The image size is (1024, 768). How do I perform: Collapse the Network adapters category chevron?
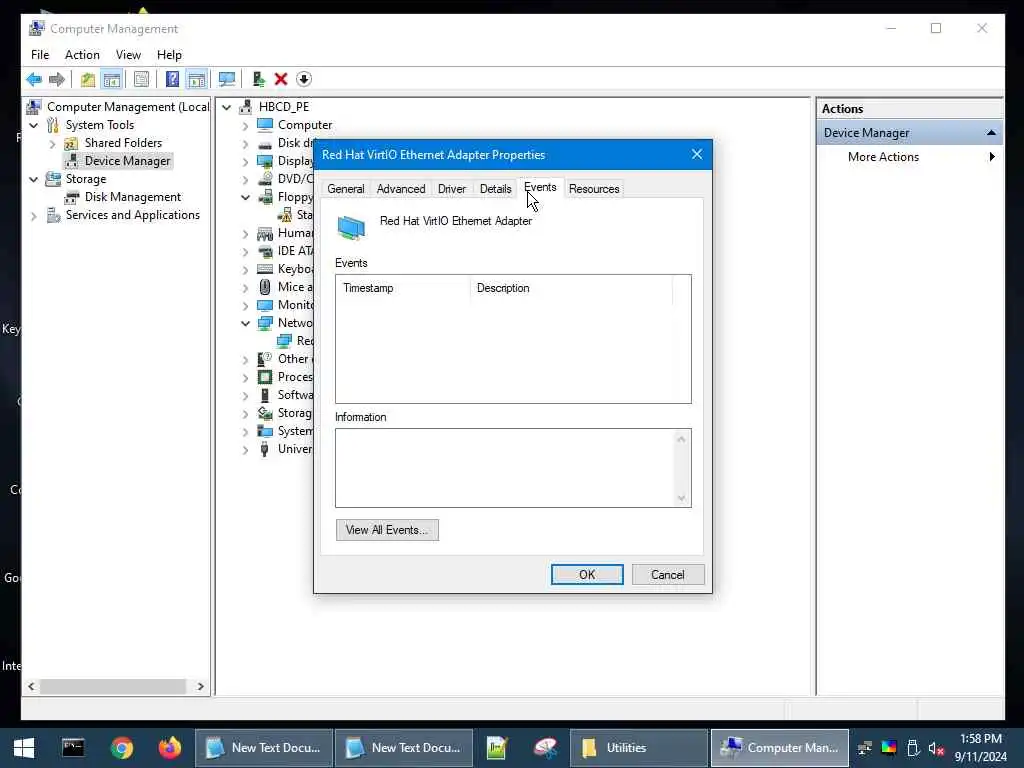[x=246, y=323]
